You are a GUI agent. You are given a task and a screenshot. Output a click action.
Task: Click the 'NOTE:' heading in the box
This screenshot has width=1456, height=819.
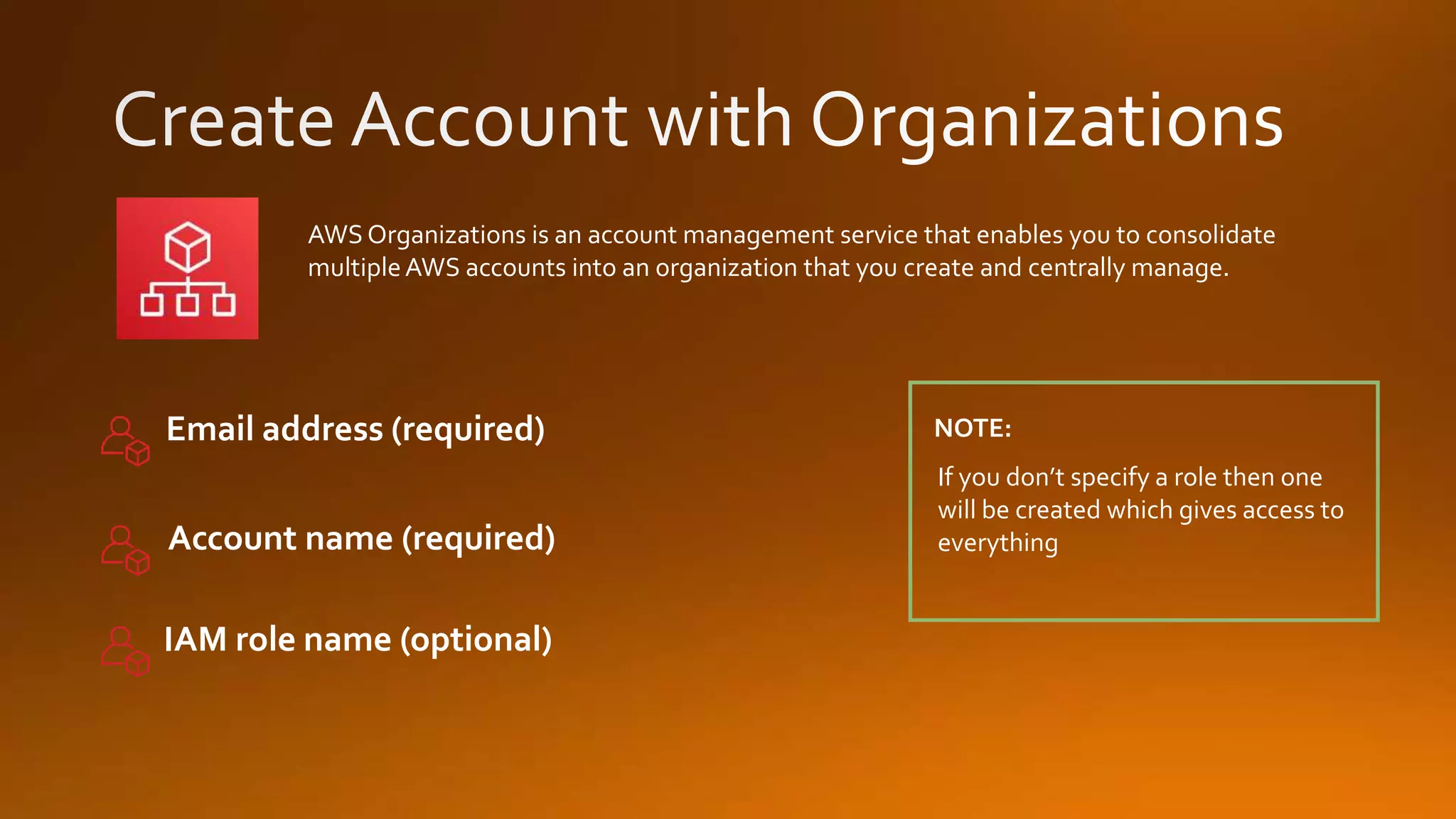(973, 428)
